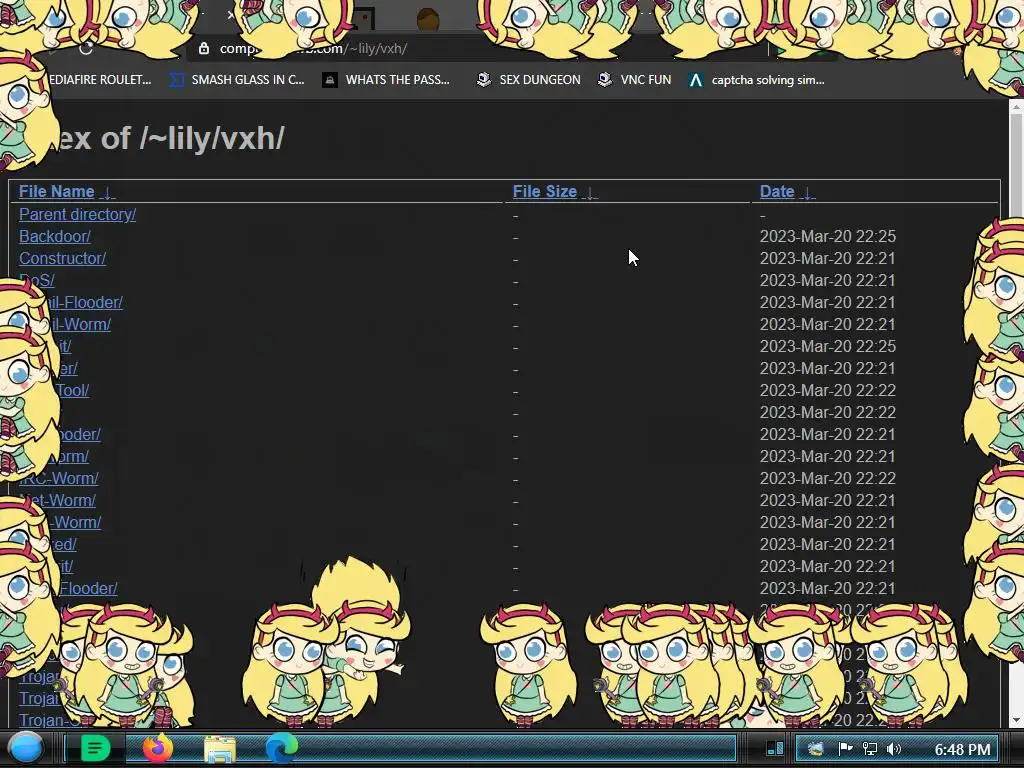Screen dimensions: 1024x768
Task: Open the captcha solving sim... bookmark
Action: point(756,80)
